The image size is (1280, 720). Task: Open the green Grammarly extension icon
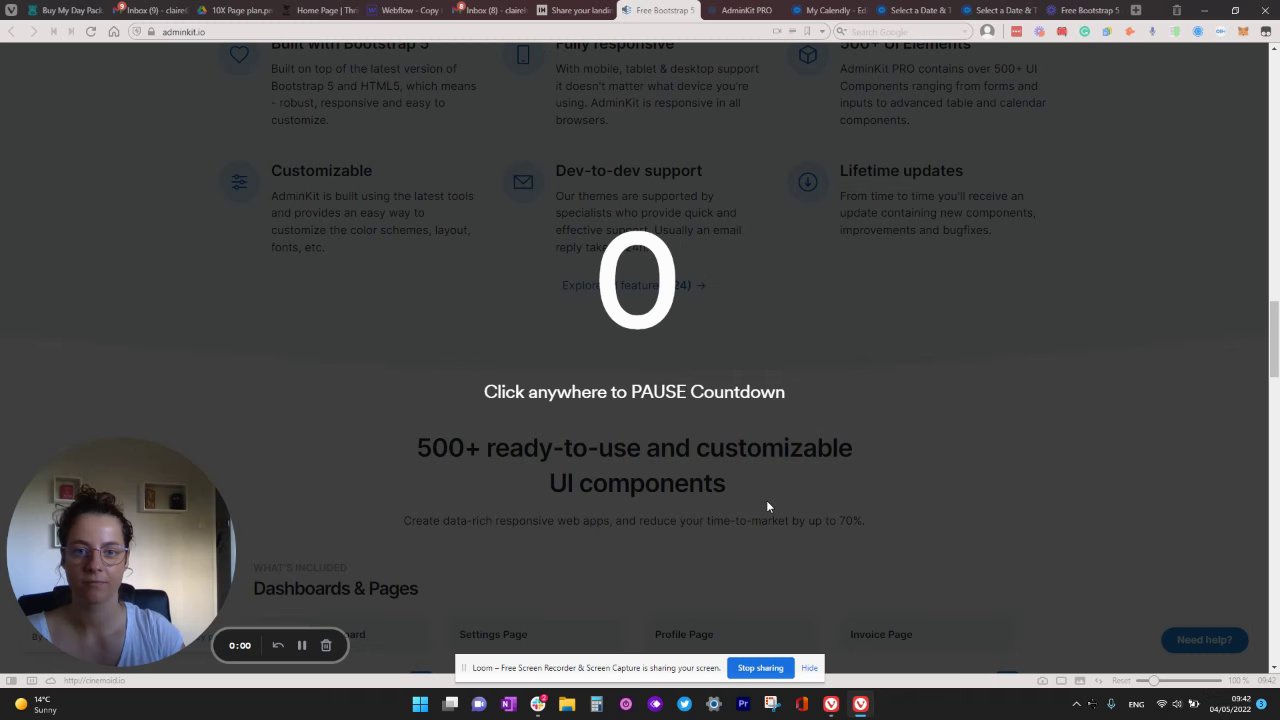pyautogui.click(x=1085, y=32)
